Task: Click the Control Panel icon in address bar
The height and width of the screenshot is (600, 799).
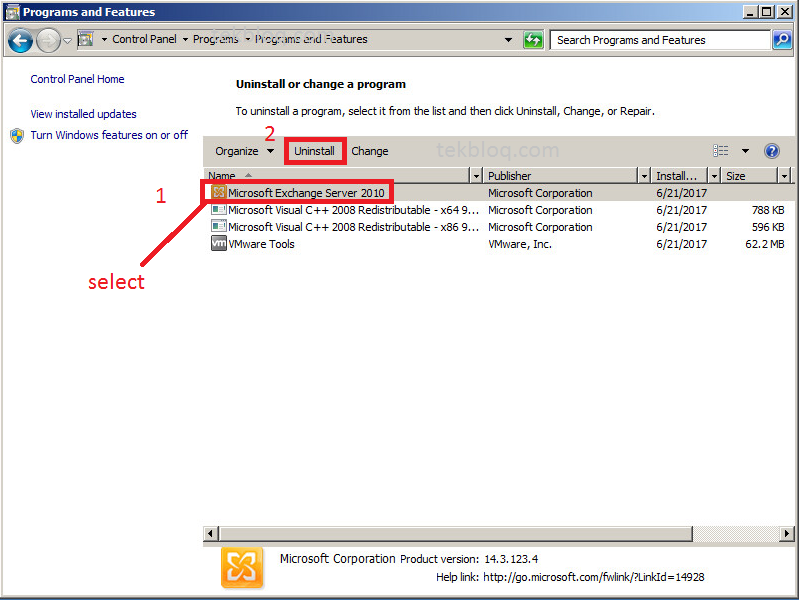Action: click(x=86, y=39)
